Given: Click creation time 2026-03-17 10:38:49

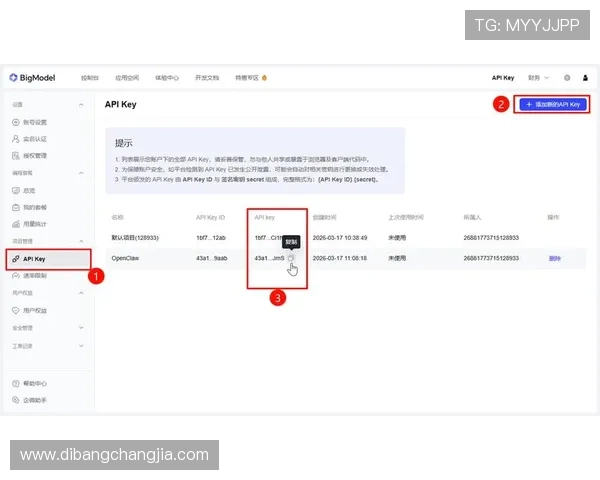Looking at the screenshot, I should [x=340, y=238].
